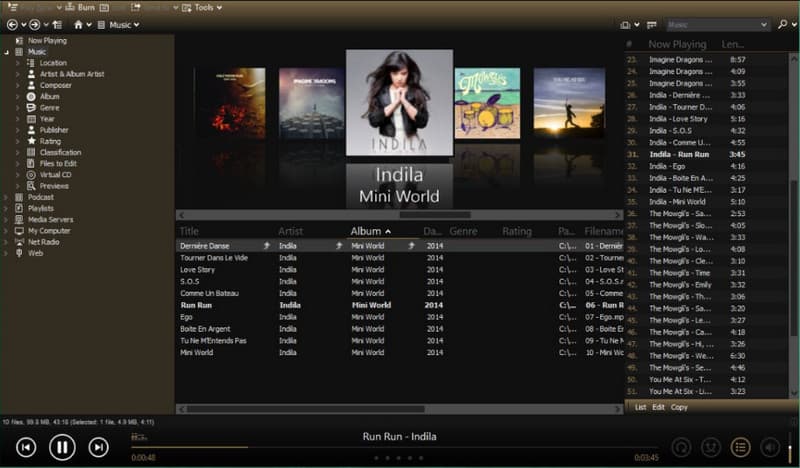Select The Mowgli's album cover thumbnail
This screenshot has width=800, height=468.
click(487, 103)
